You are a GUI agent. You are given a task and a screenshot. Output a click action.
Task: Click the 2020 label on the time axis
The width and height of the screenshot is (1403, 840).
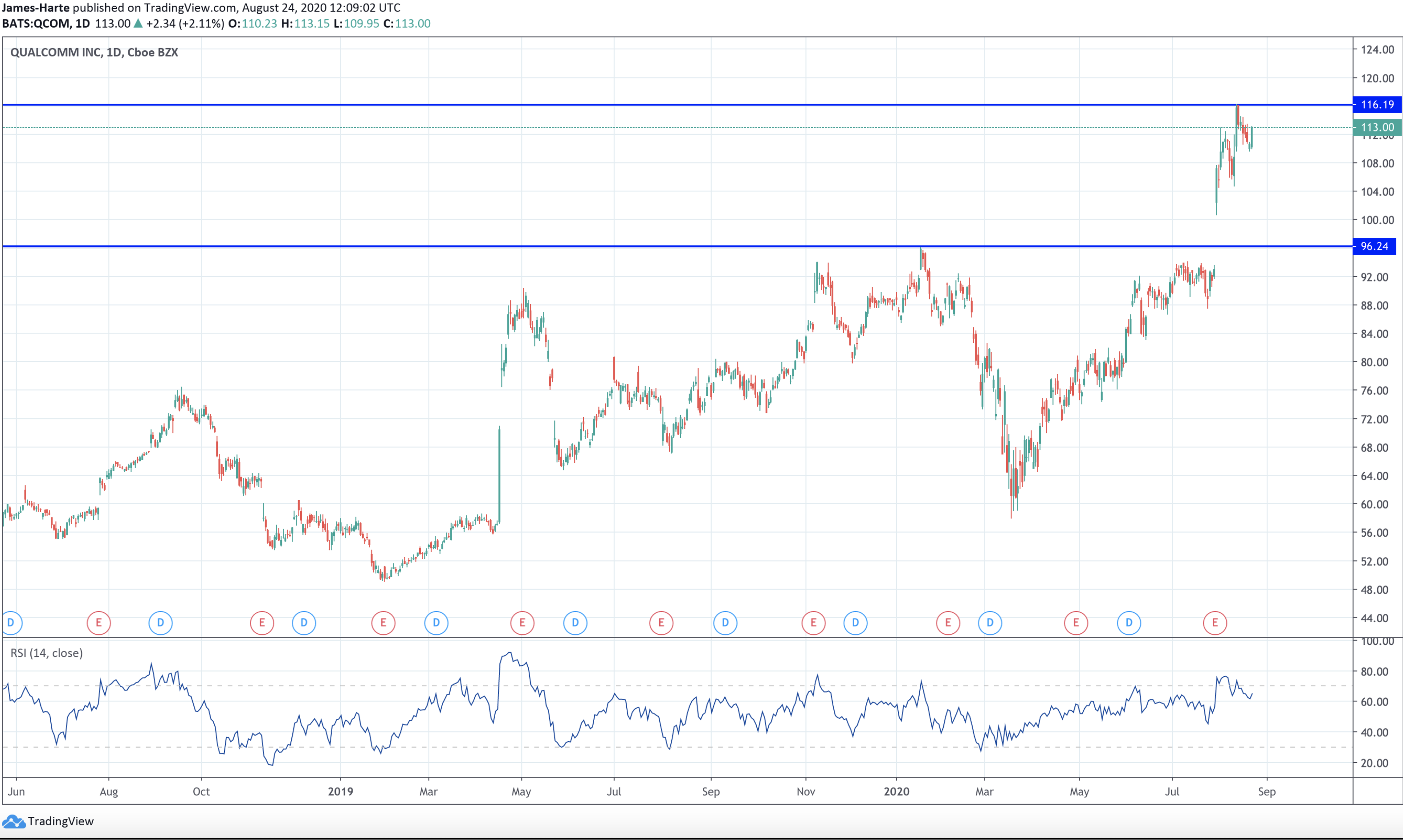pyautogui.click(x=897, y=791)
